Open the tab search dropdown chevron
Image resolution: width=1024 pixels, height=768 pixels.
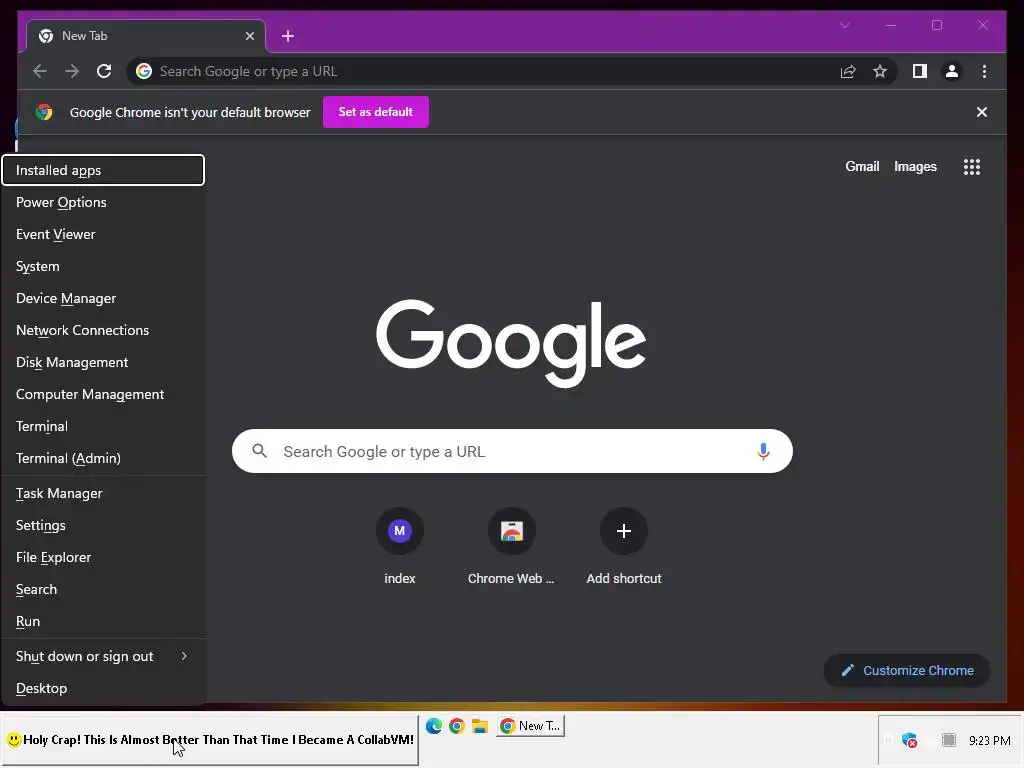pos(844,25)
